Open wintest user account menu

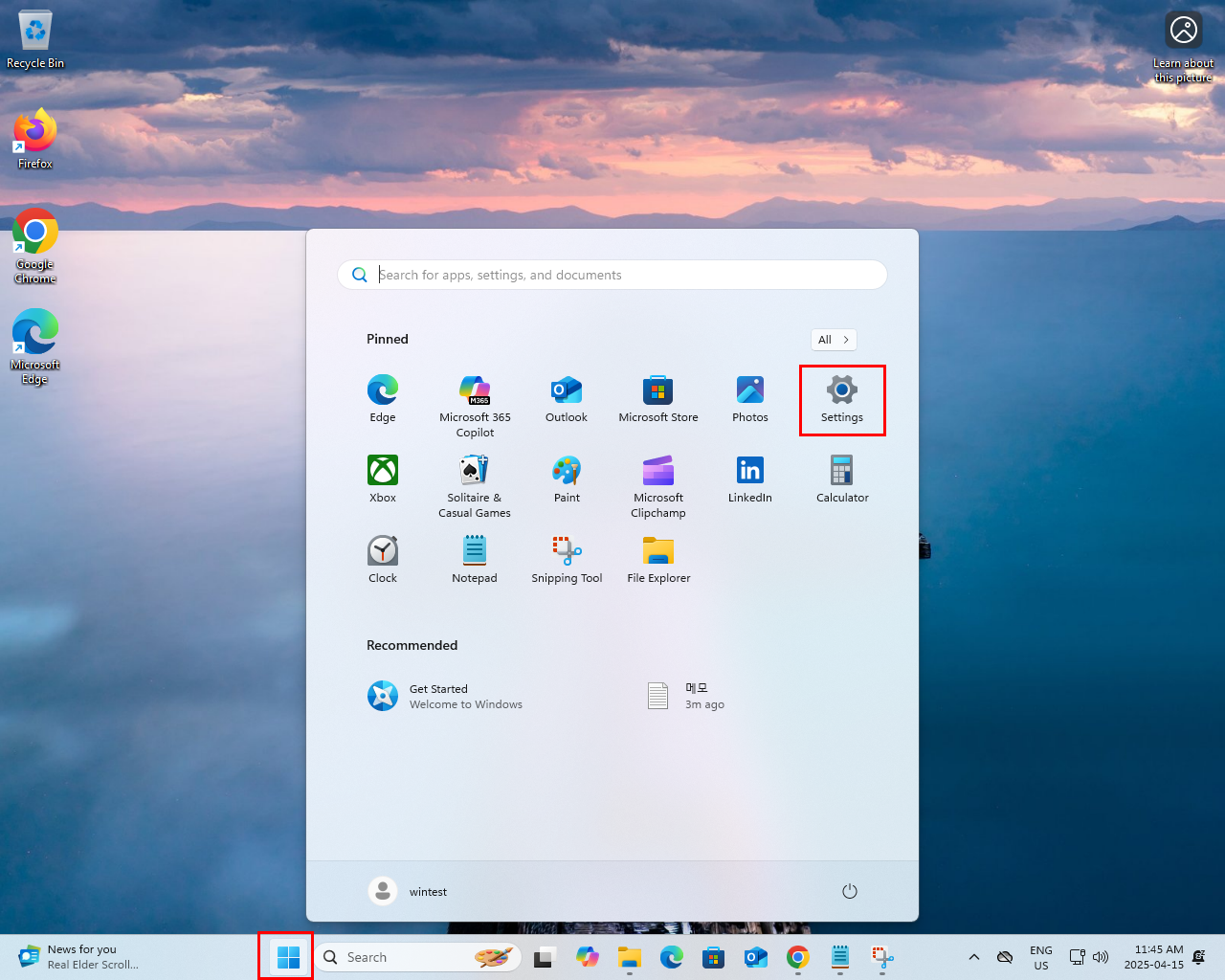click(x=409, y=891)
